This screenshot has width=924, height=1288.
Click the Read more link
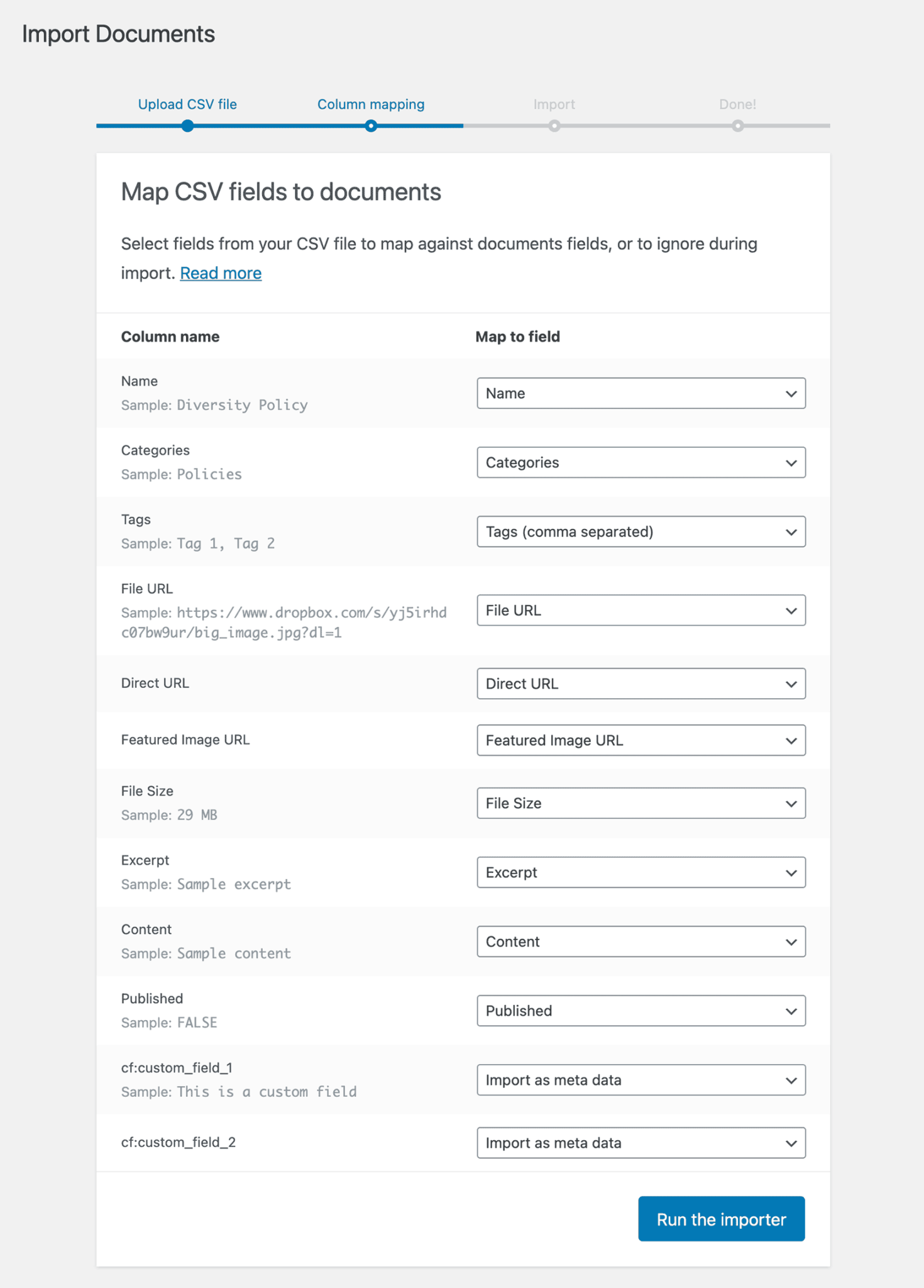[x=220, y=272]
